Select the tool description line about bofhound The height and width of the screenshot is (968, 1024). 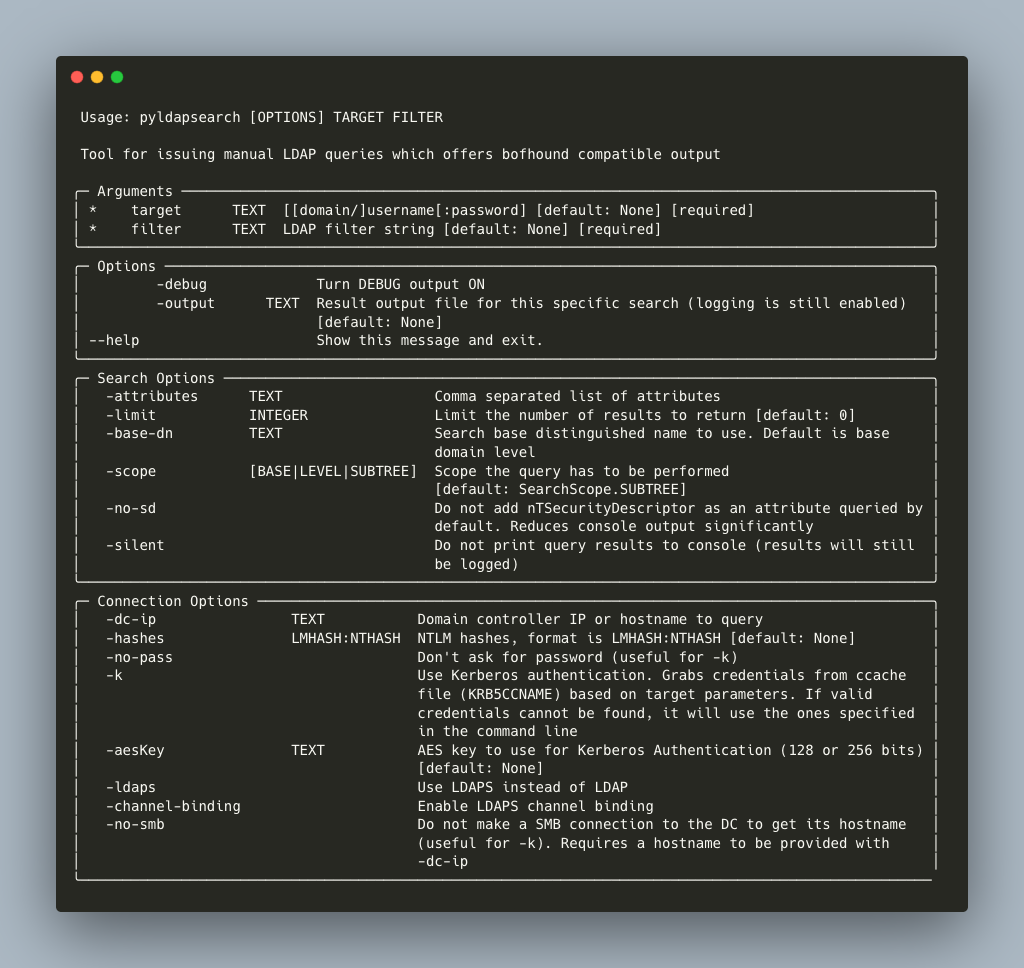coord(400,154)
